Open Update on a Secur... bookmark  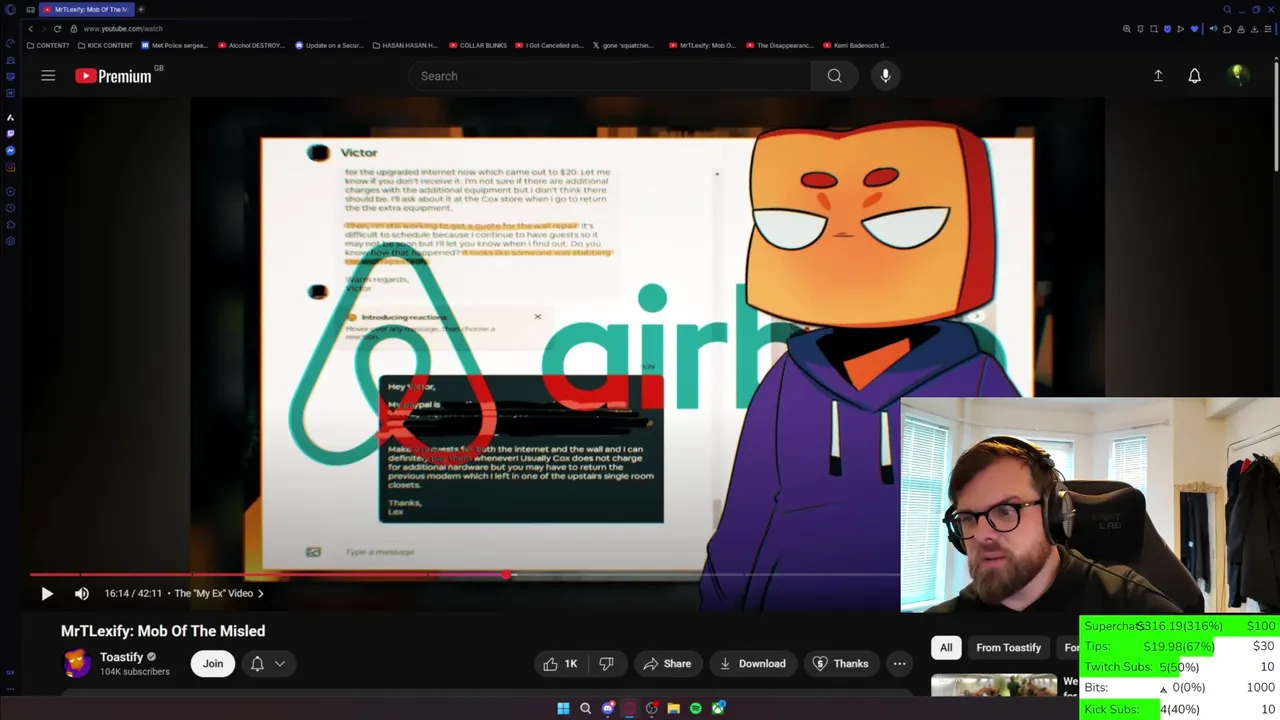pos(329,45)
